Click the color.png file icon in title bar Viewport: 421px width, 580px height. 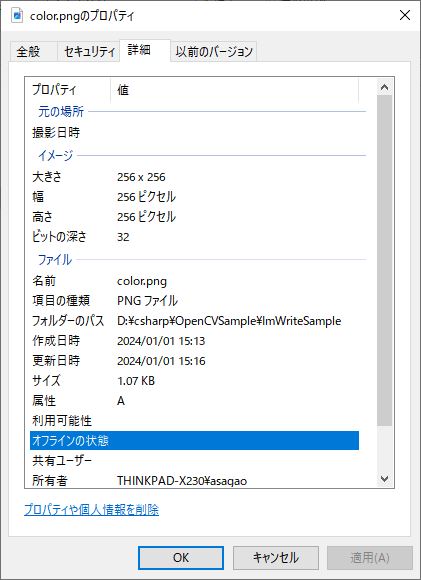coord(17,16)
